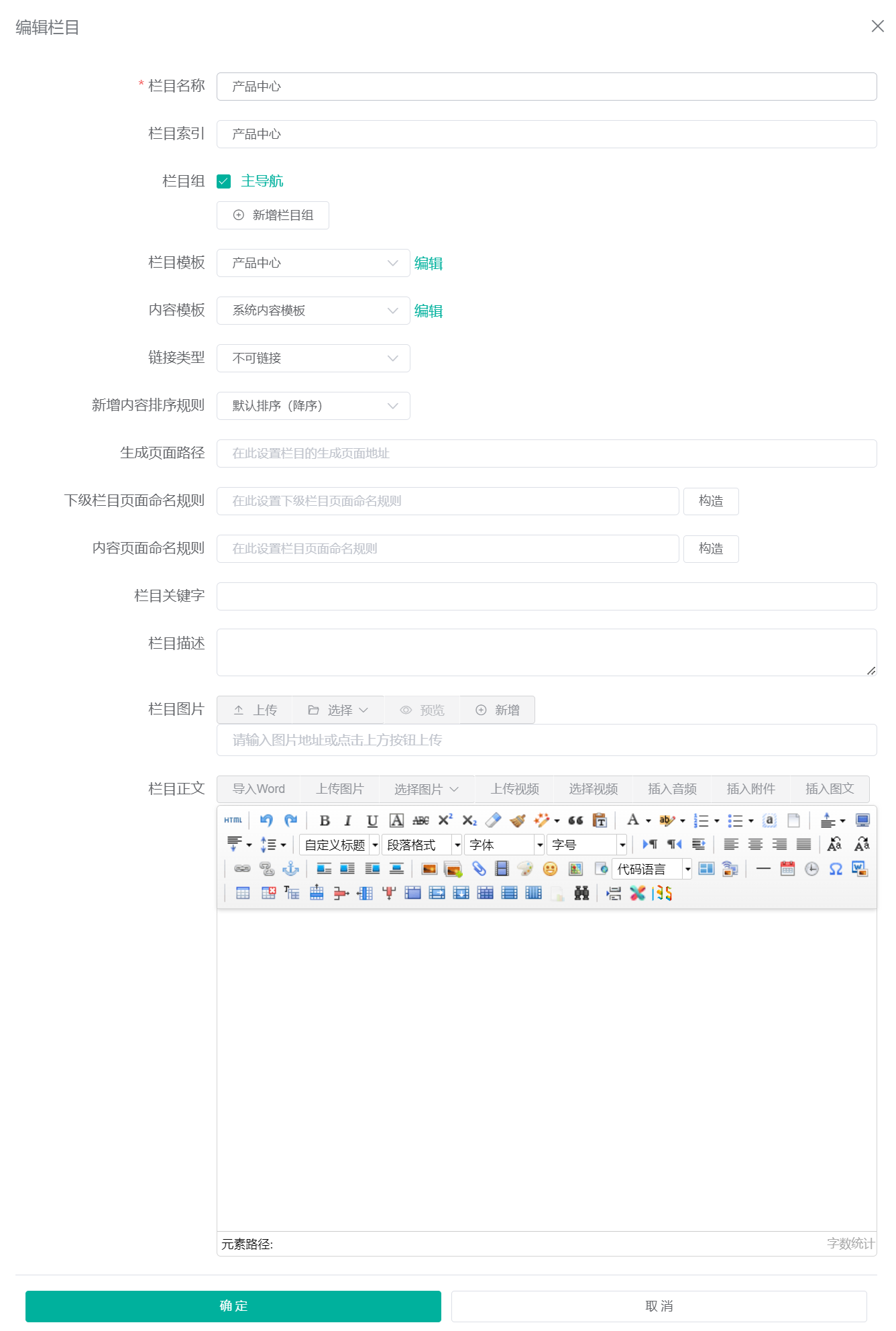Screen dimensions: 896x1331
Task: Click the paperclip attachment icon
Action: point(479,869)
